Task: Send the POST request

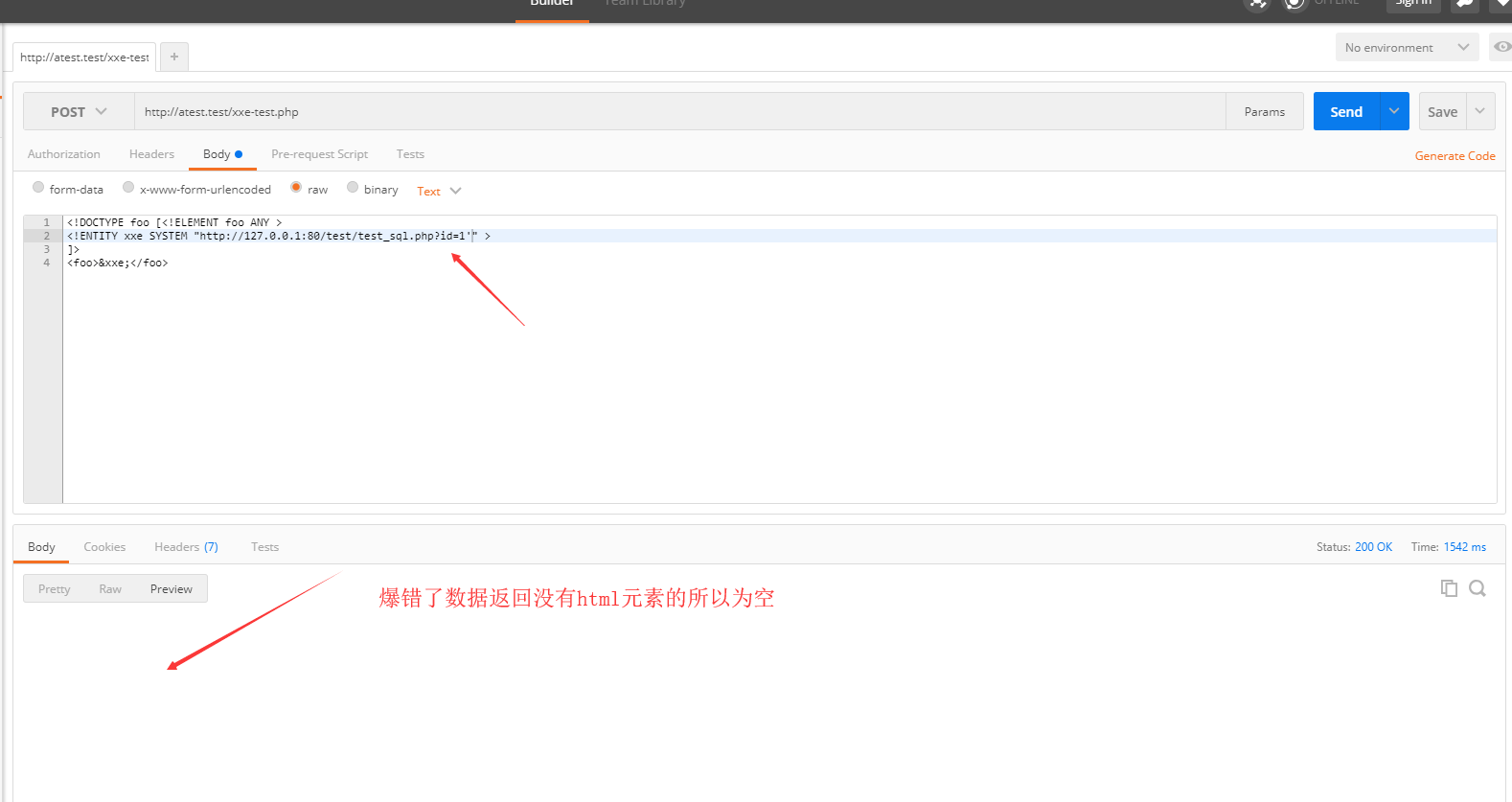Action: point(1346,111)
